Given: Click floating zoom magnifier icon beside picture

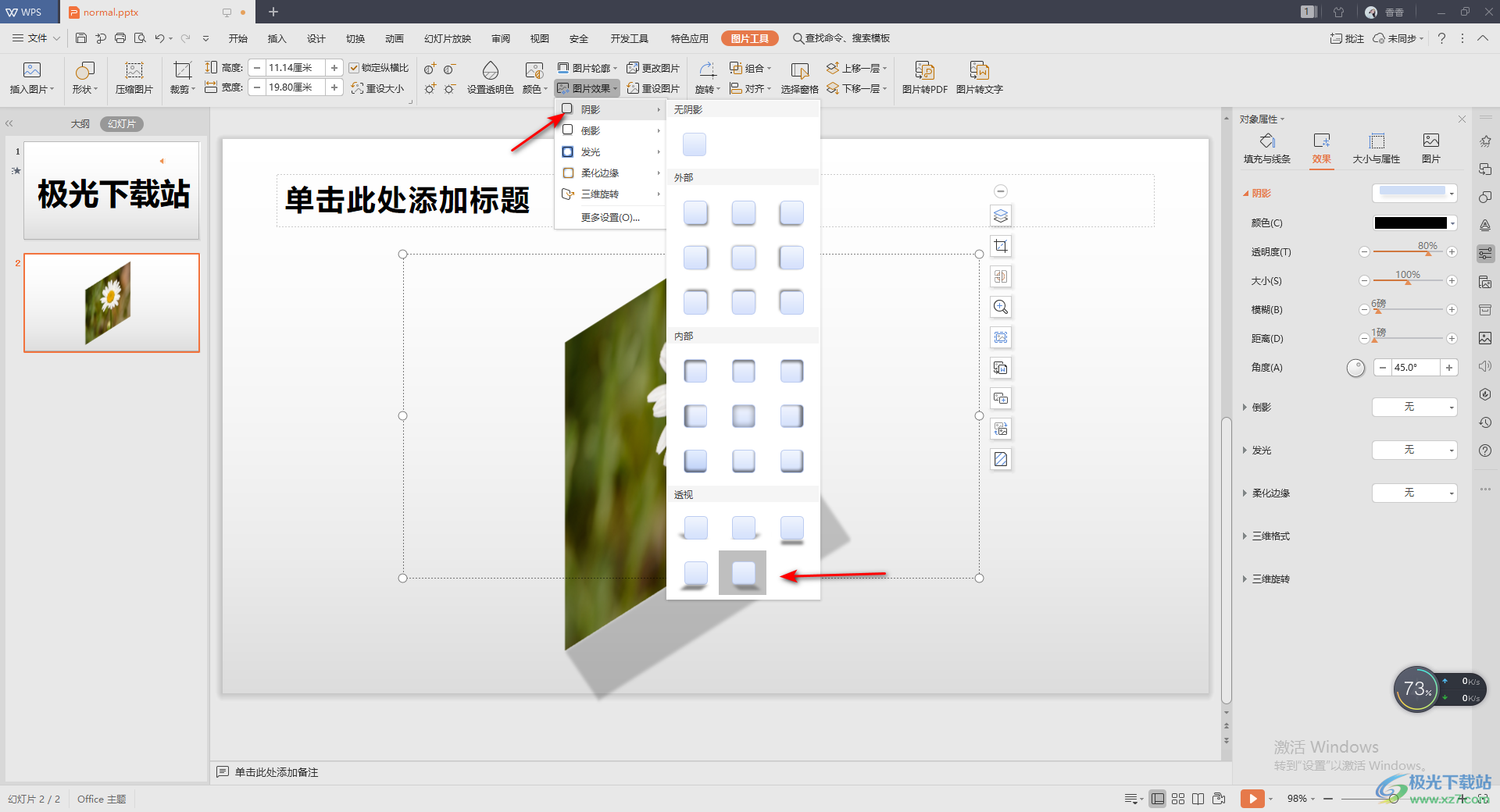Looking at the screenshot, I should 1001,307.
